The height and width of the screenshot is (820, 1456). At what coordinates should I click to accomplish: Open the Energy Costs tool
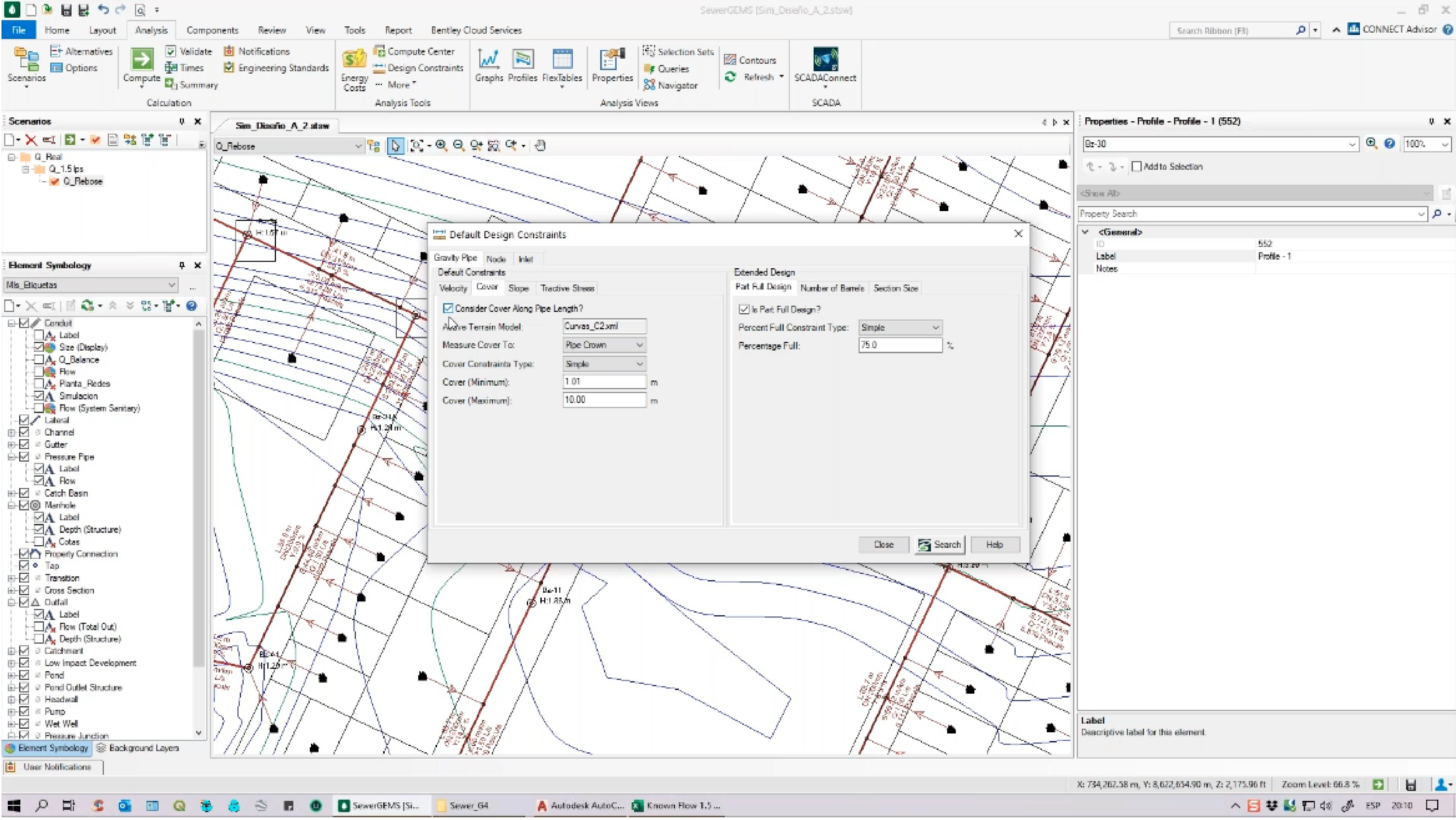point(354,59)
